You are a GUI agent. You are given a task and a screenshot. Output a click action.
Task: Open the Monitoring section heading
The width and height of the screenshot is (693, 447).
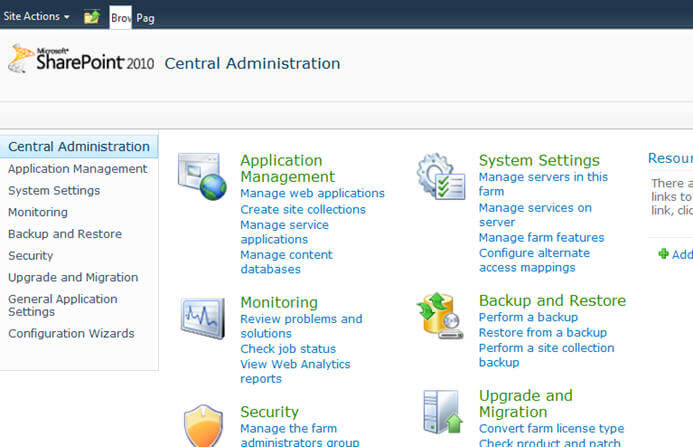[x=279, y=302]
